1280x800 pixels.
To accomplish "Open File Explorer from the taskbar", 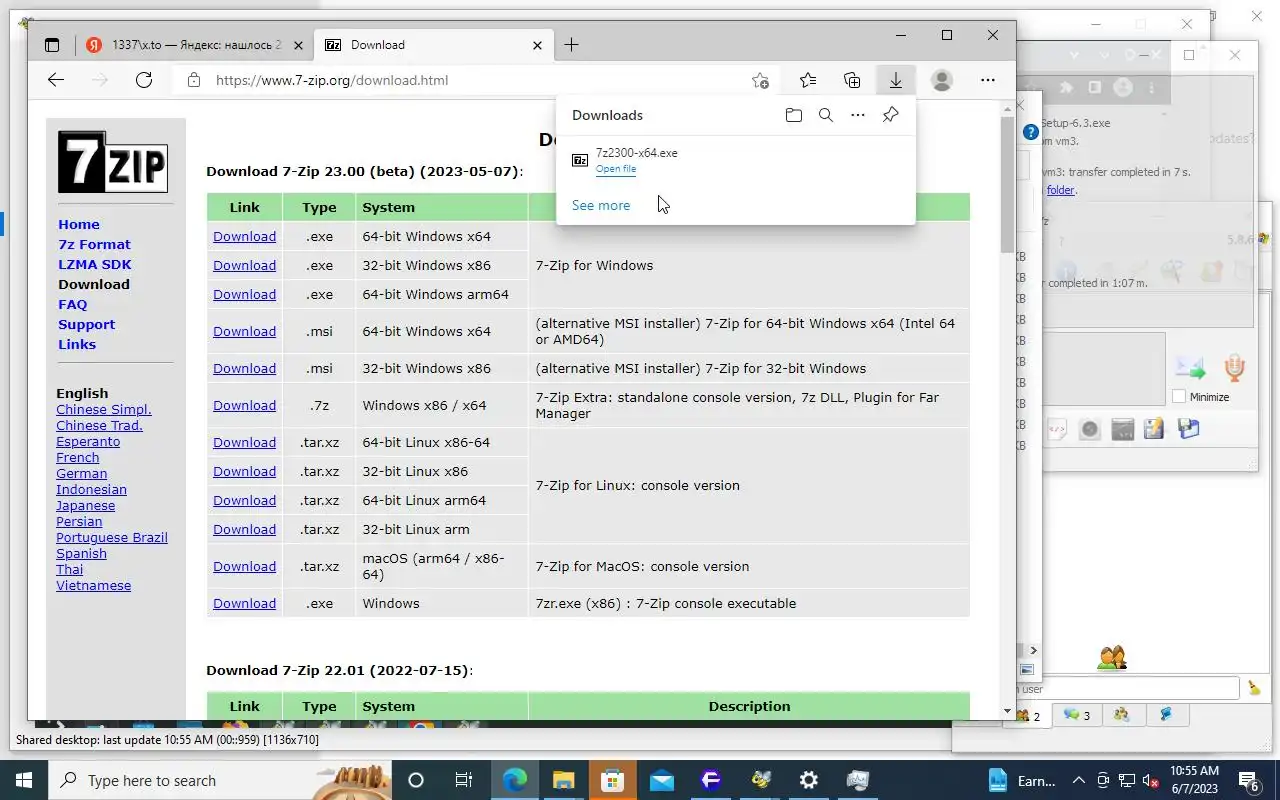I will click(x=564, y=780).
